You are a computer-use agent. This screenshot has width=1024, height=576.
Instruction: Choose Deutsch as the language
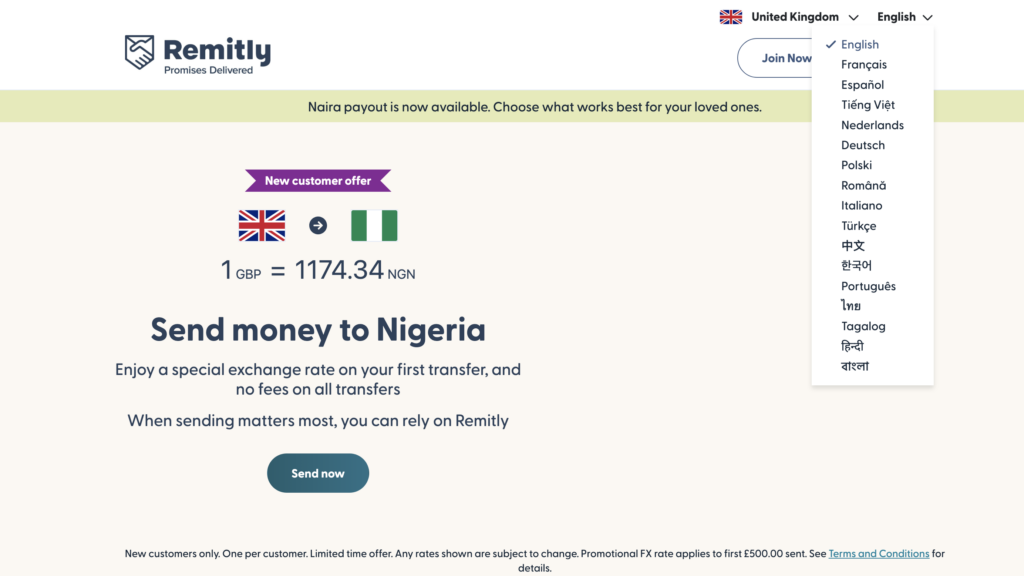click(862, 145)
